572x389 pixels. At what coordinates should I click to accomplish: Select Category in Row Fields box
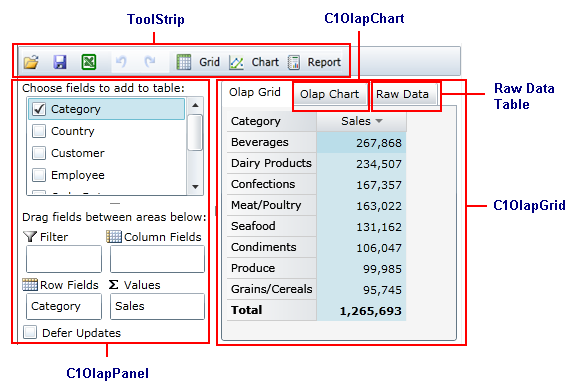coord(64,306)
